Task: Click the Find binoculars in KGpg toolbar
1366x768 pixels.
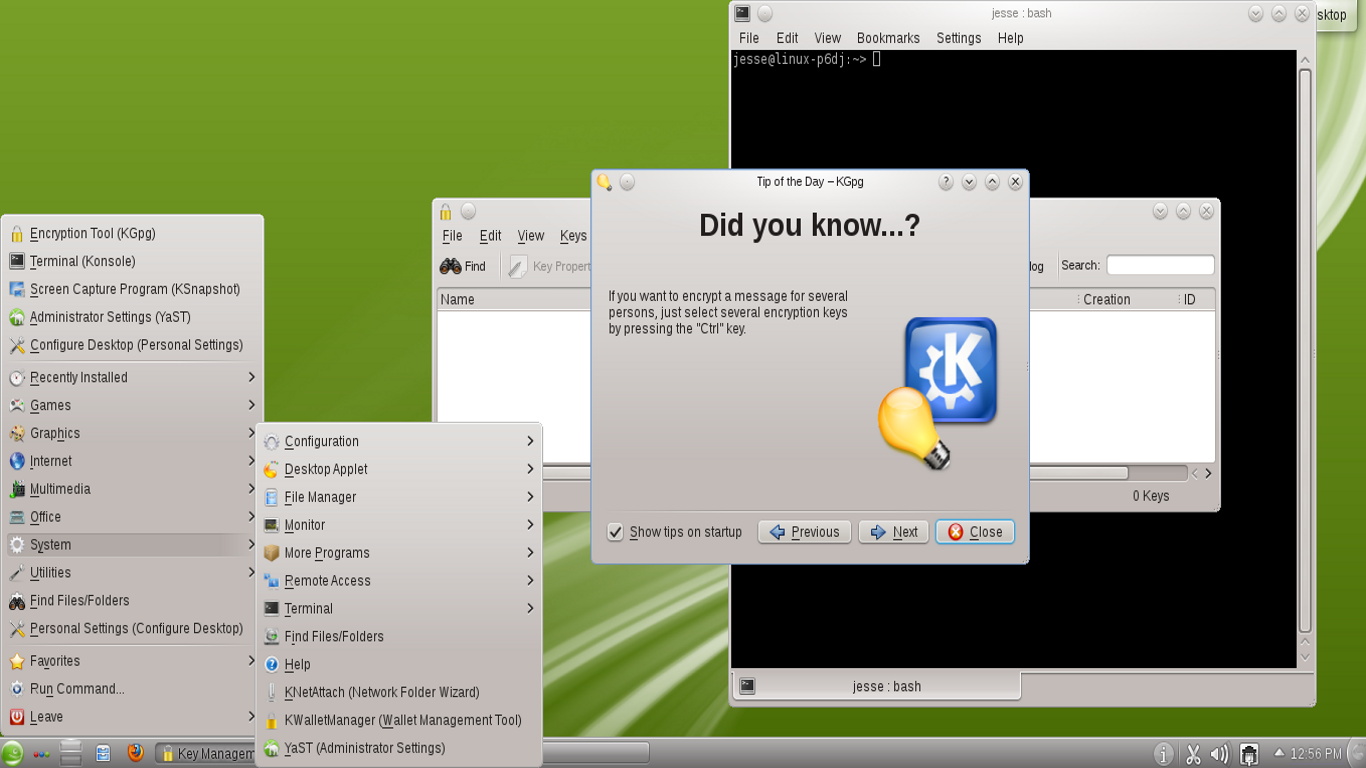Action: coord(463,266)
